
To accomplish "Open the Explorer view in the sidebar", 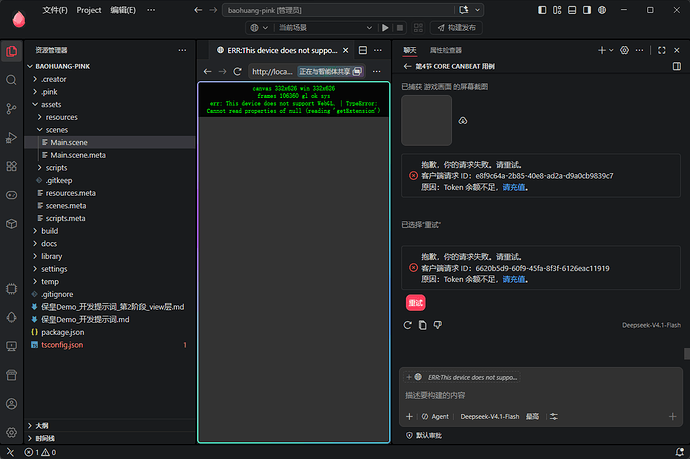I will click(x=12, y=51).
